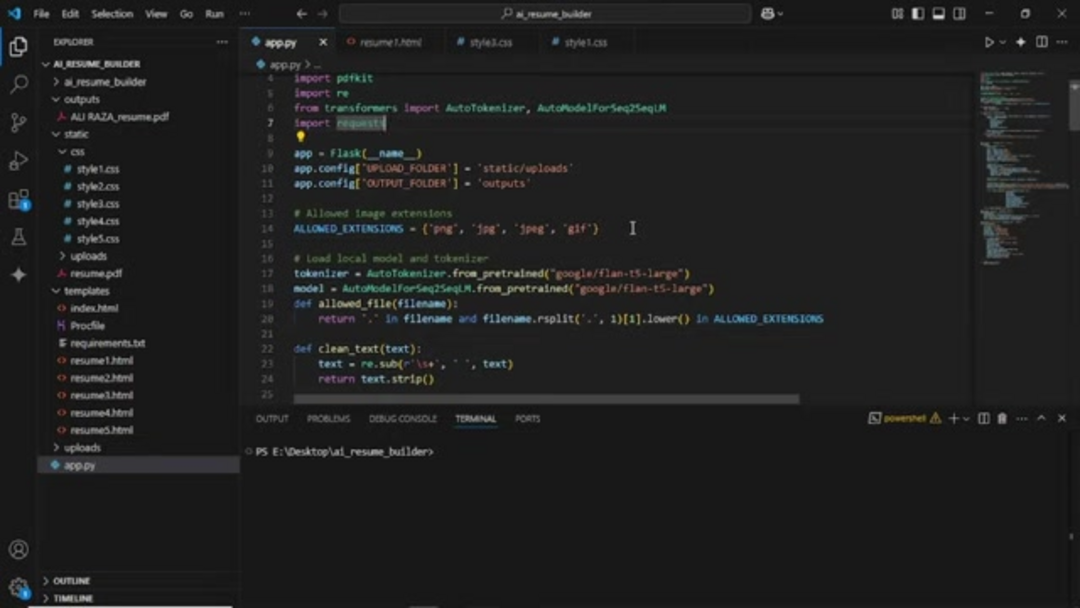Open the new terminal launch profile dropdown

point(966,419)
